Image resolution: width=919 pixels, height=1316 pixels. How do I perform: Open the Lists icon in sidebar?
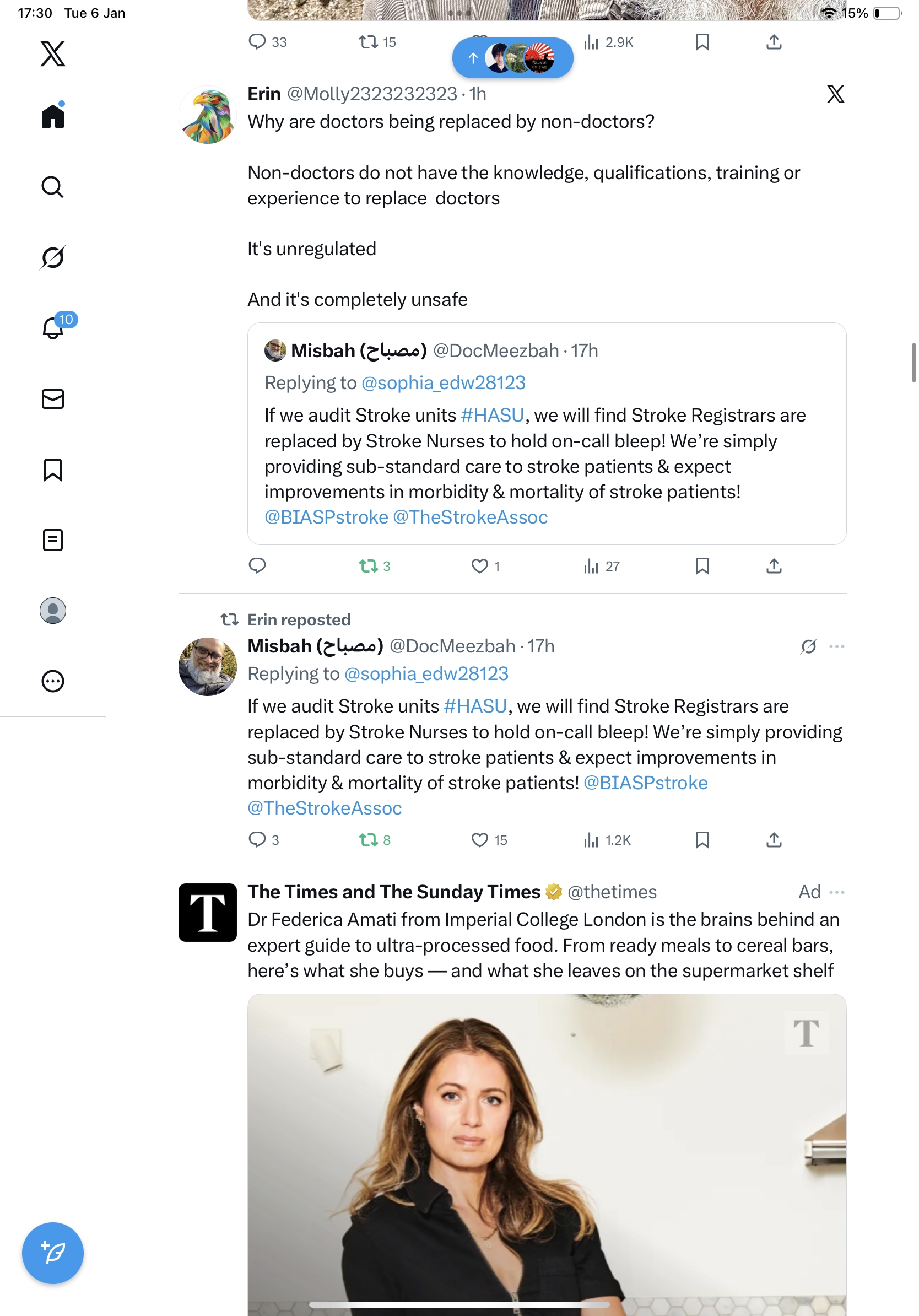point(53,540)
